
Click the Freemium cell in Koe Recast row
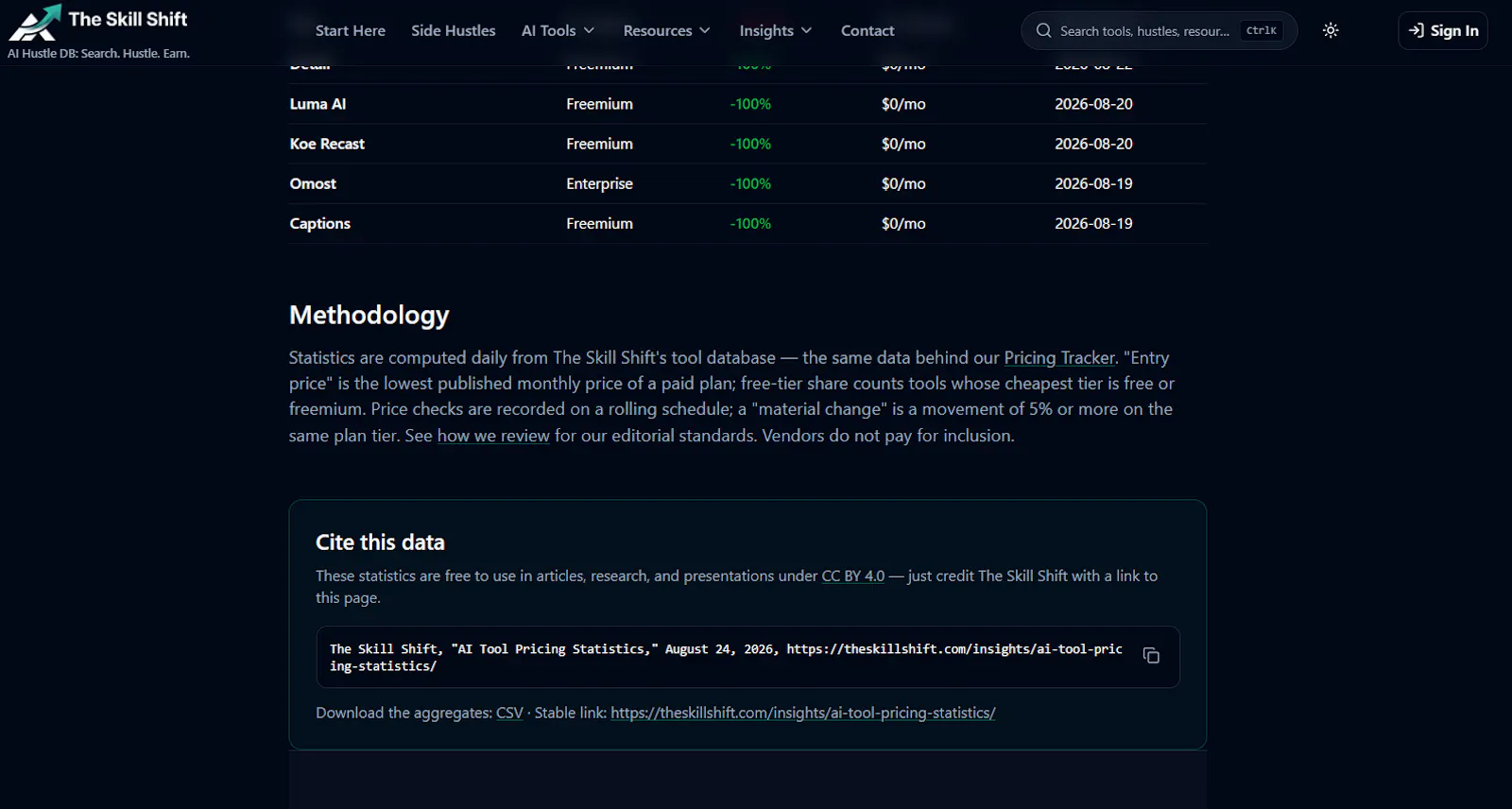tap(599, 144)
